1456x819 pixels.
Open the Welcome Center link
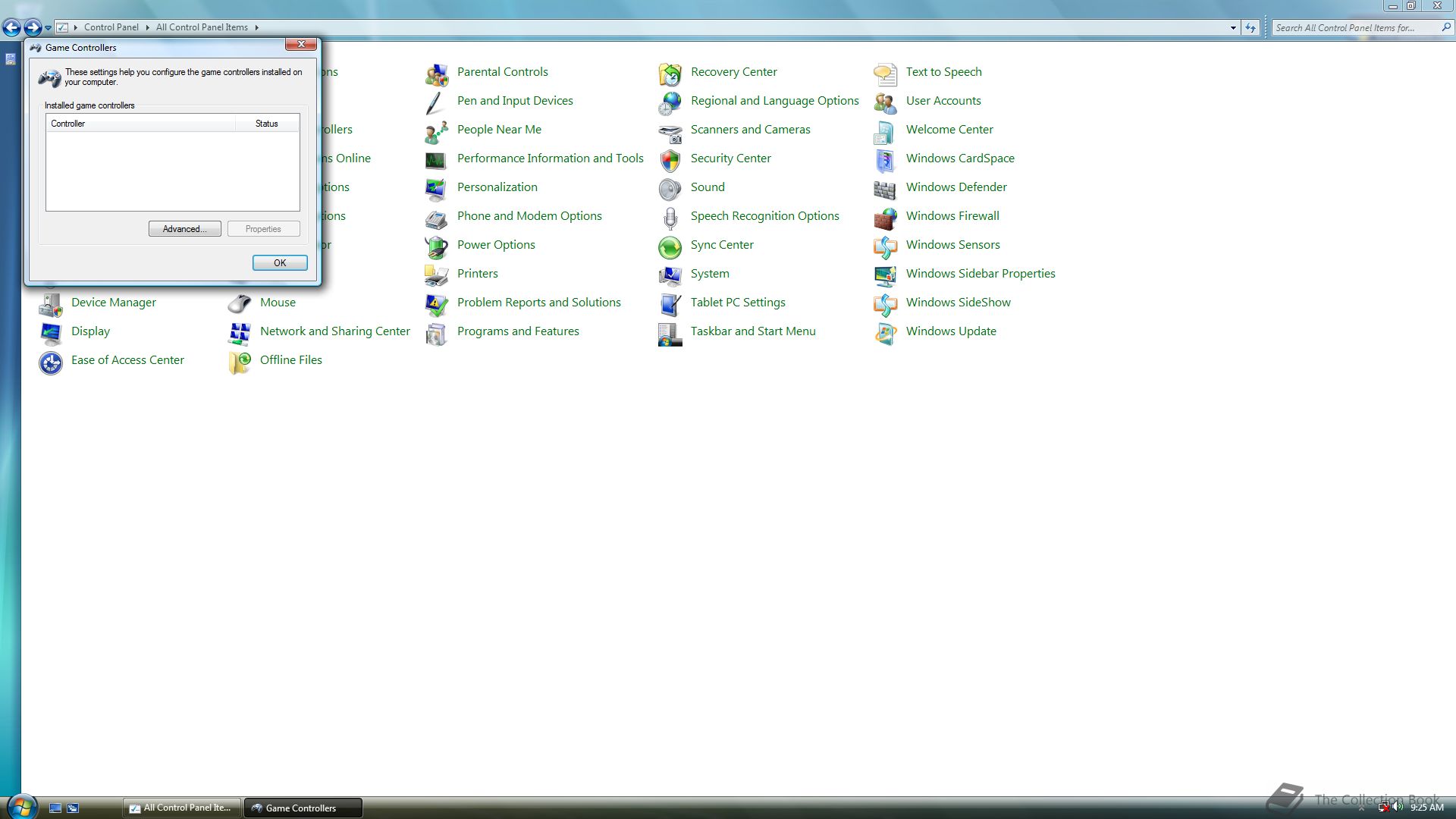949,129
